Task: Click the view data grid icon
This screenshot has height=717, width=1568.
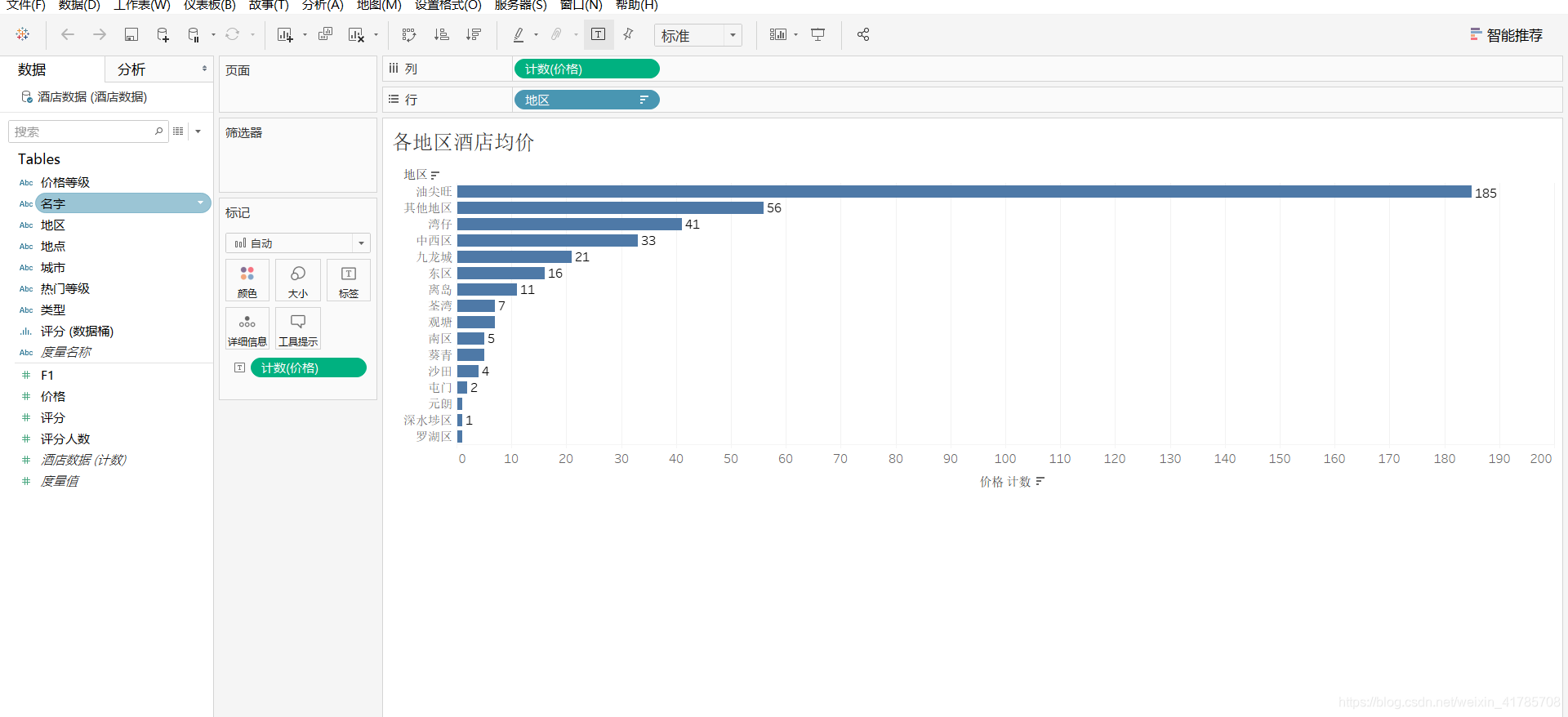Action: click(178, 131)
